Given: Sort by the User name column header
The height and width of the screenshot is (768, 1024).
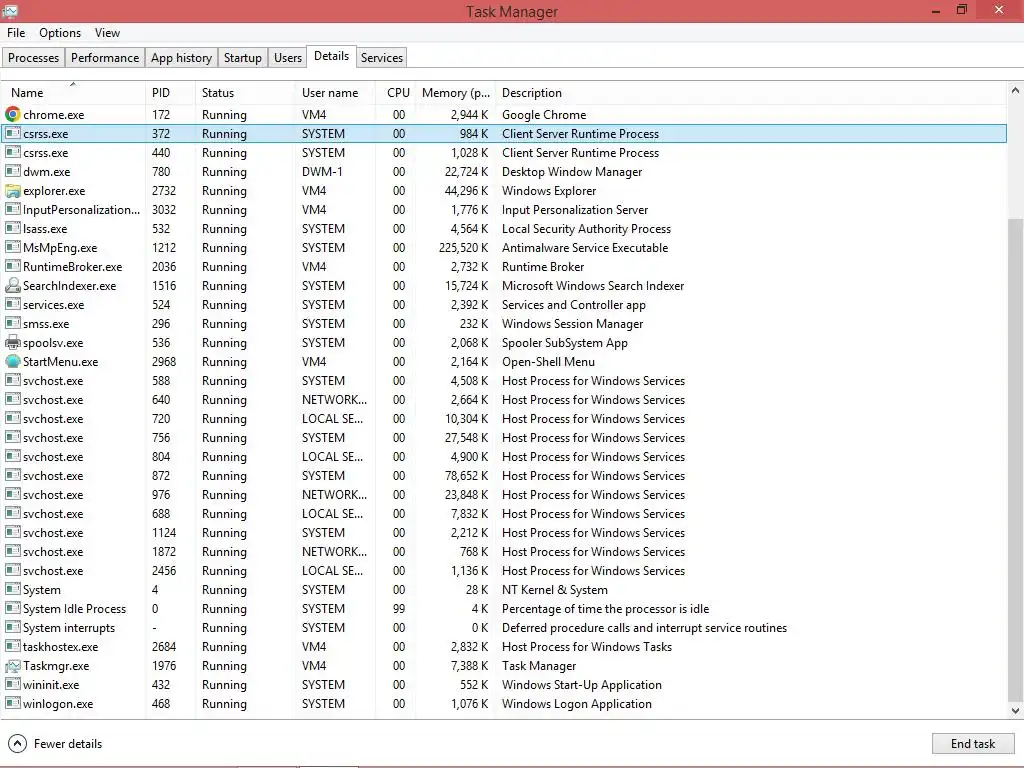Looking at the screenshot, I should [x=335, y=93].
